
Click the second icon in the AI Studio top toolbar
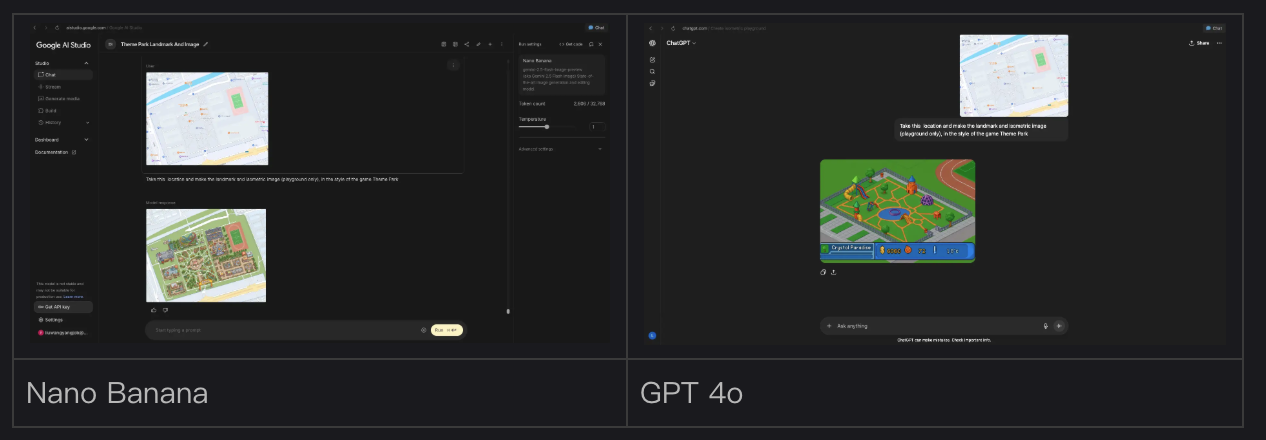point(455,44)
